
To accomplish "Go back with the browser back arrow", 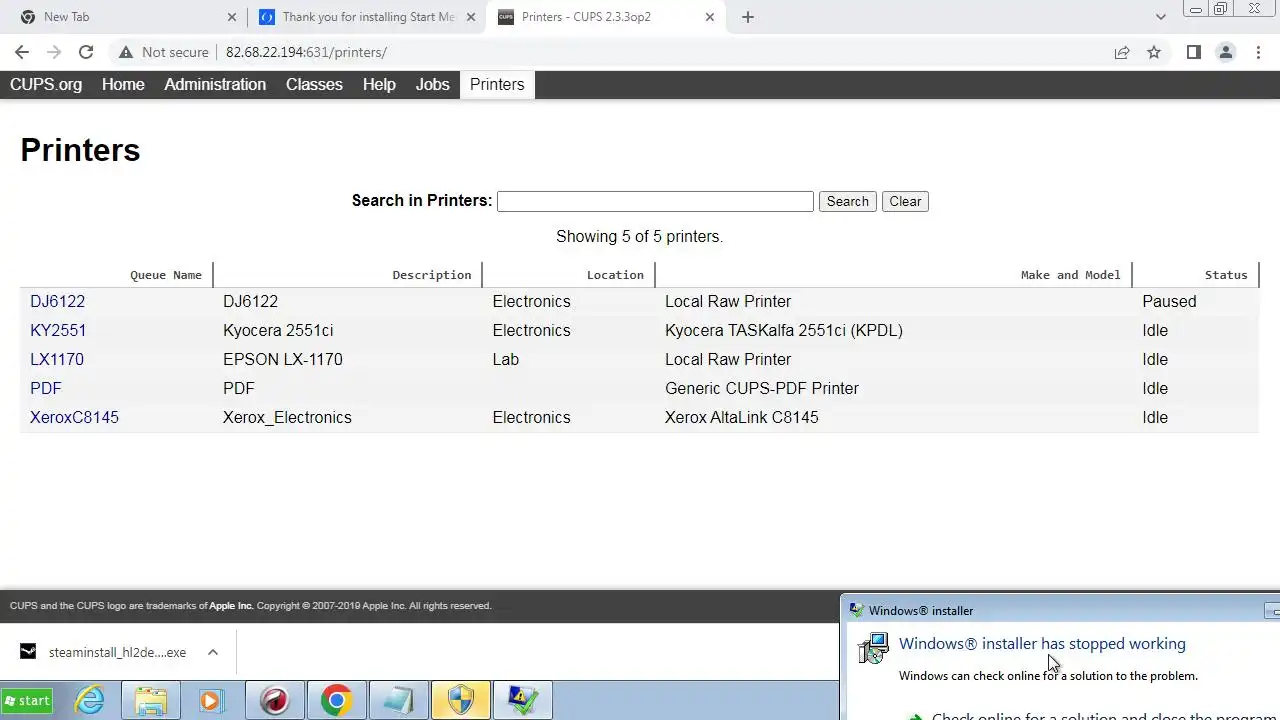I will (x=22, y=52).
